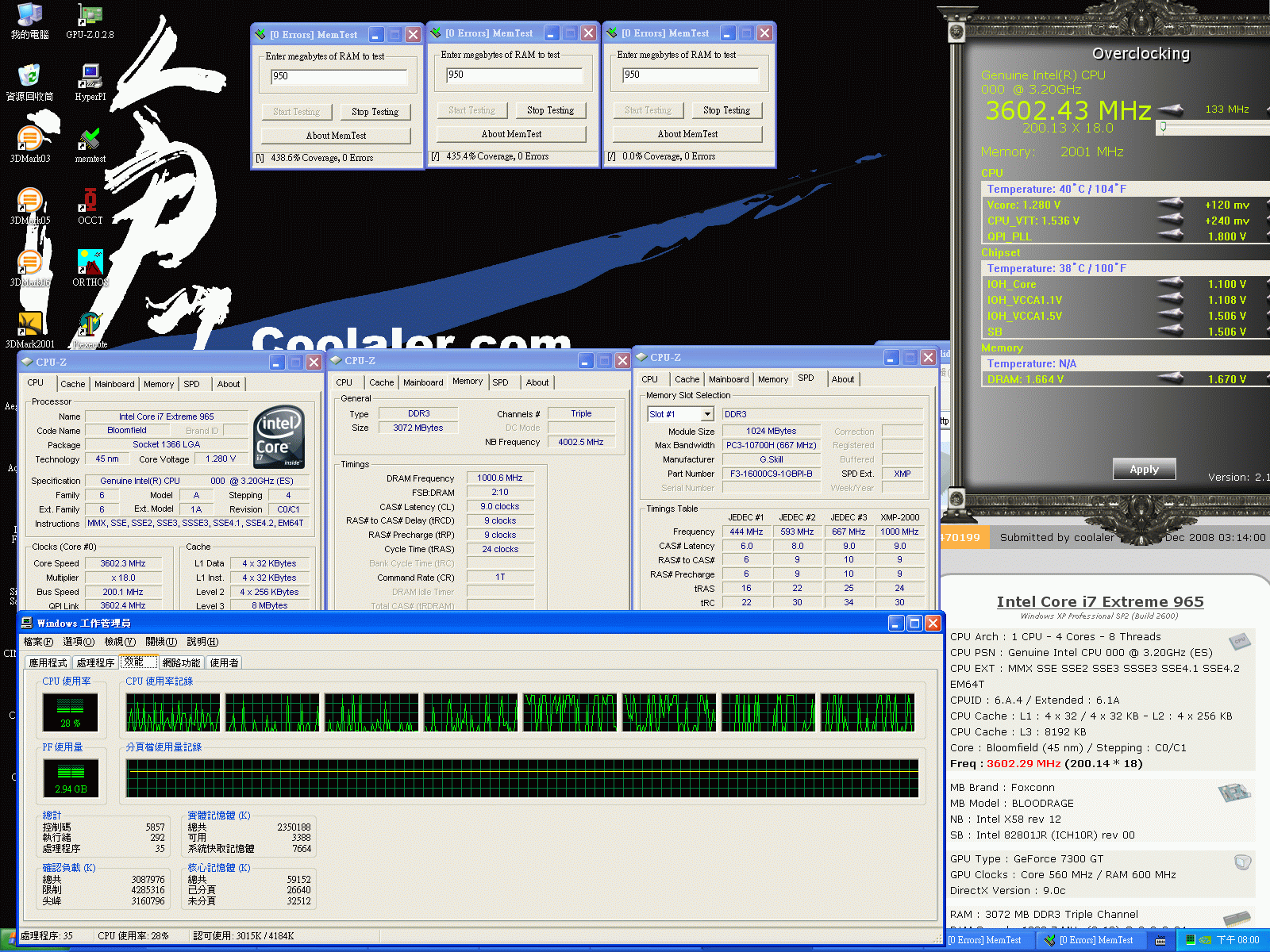Viewport: 1270px width, 952px height.
Task: Click the keyboard language icon in taskbar
Action: pyautogui.click(x=1160, y=940)
